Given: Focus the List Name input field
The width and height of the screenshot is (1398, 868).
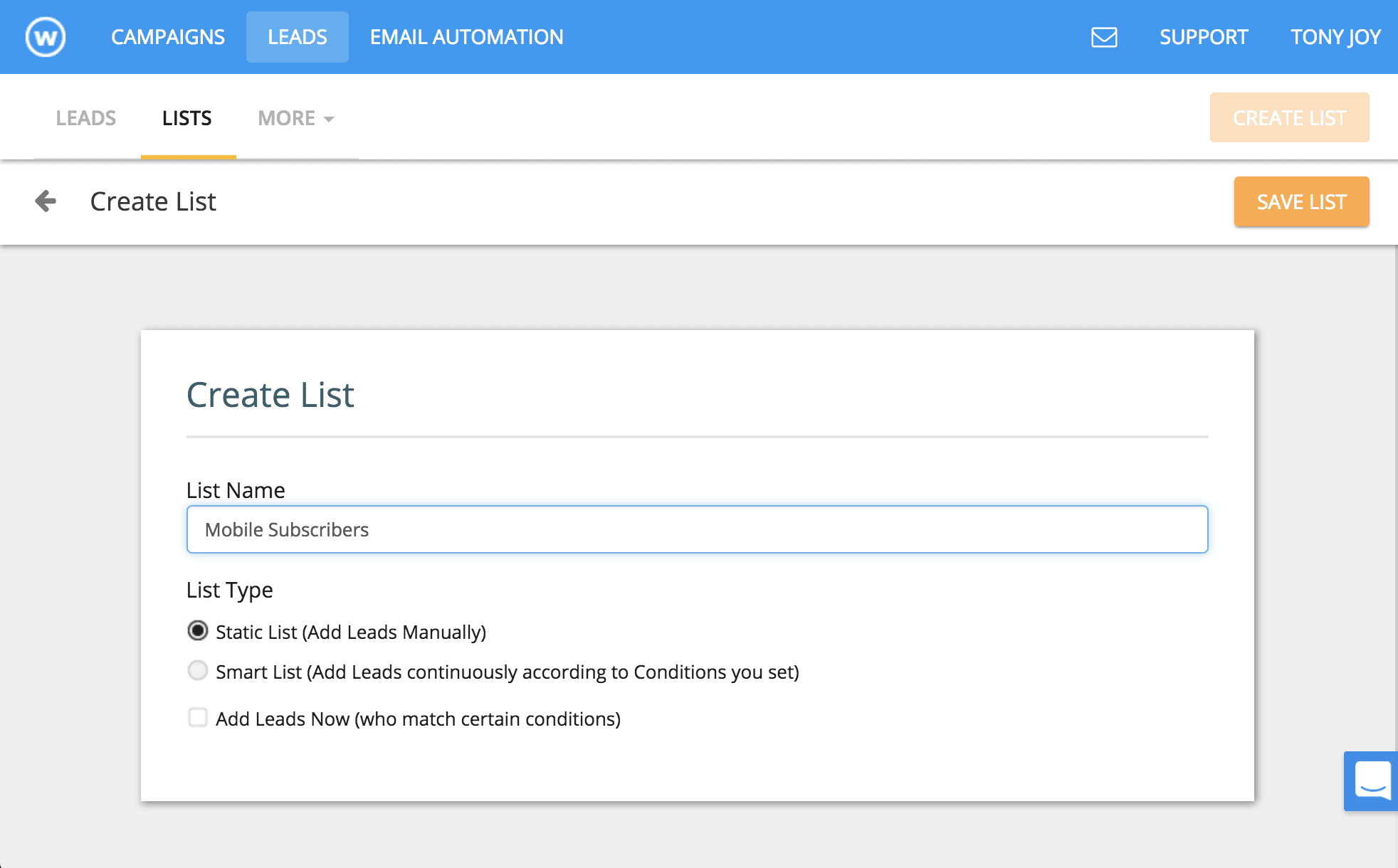Looking at the screenshot, I should [697, 529].
